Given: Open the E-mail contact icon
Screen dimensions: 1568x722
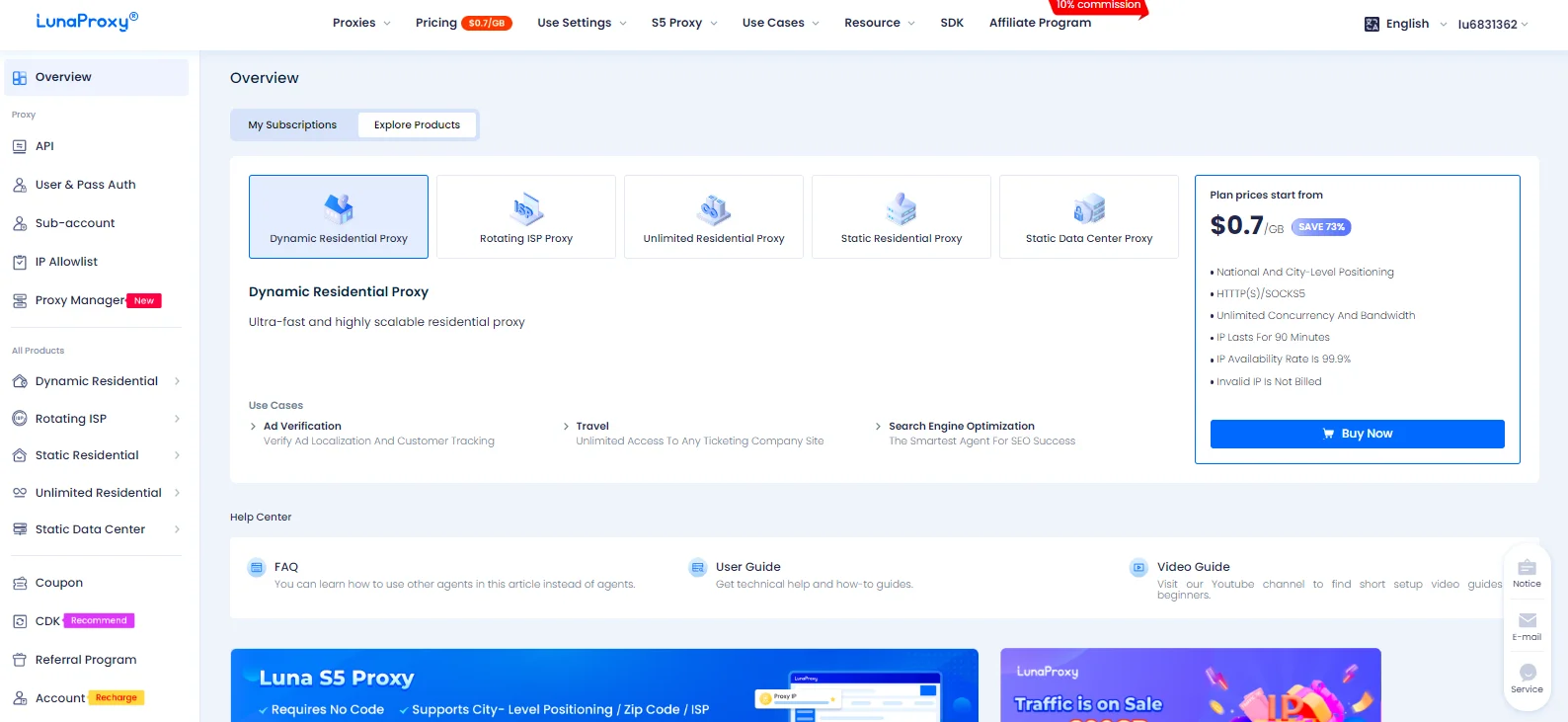Looking at the screenshot, I should point(1527,621).
